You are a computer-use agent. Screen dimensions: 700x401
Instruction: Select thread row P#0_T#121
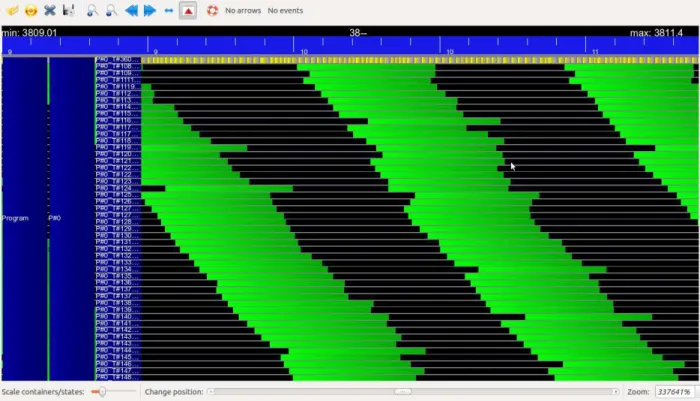click(x=117, y=161)
